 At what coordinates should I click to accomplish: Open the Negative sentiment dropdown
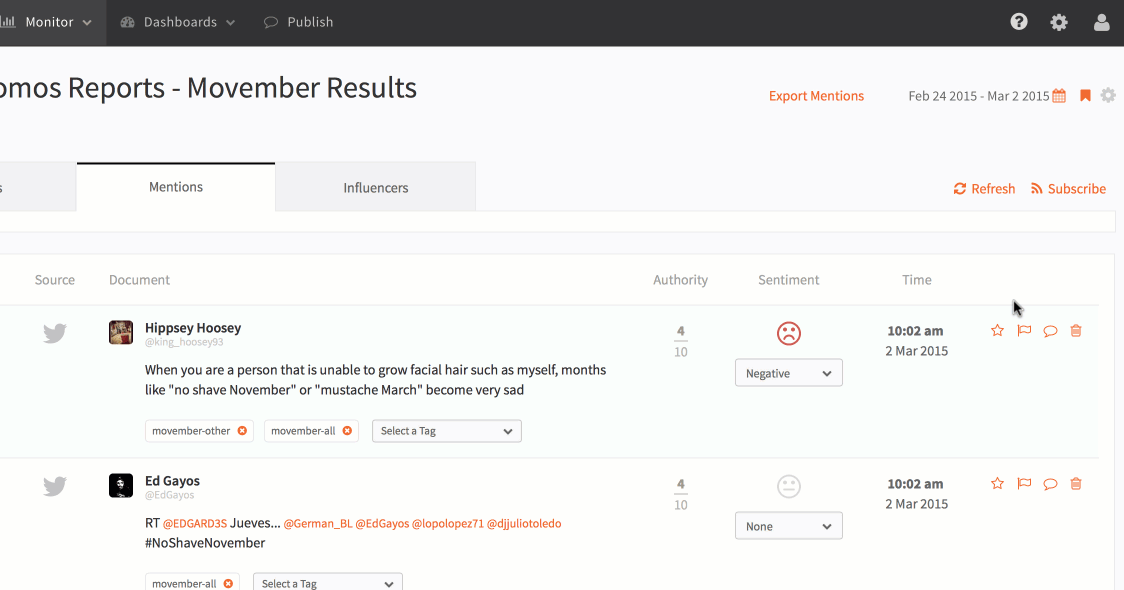pos(789,373)
